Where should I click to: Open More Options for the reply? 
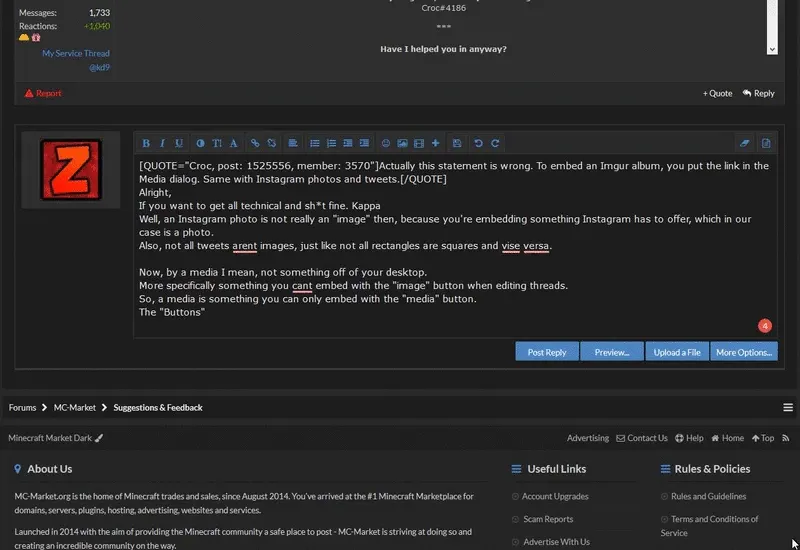tap(744, 352)
